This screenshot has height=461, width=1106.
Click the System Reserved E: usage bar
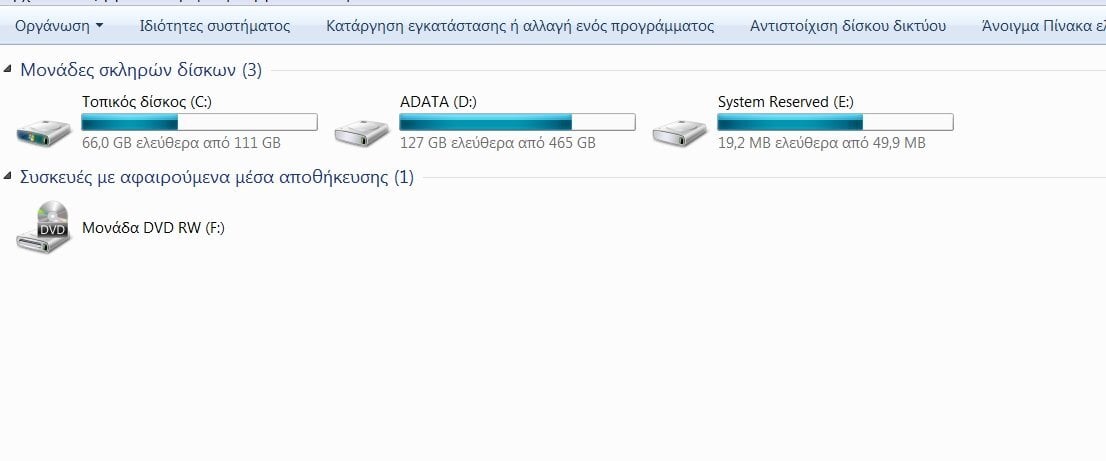835,122
